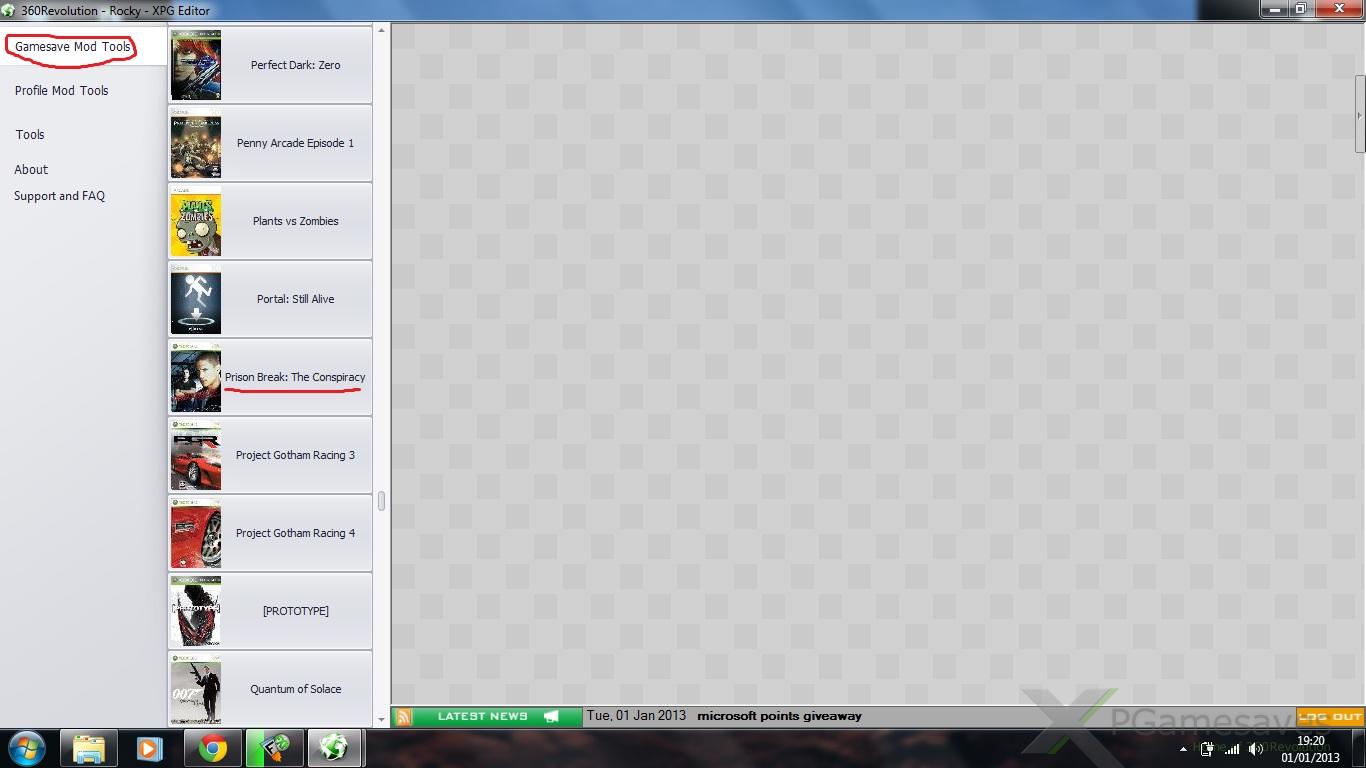
Task: Click the Perfect Dark: Zero cover art
Action: (196, 65)
